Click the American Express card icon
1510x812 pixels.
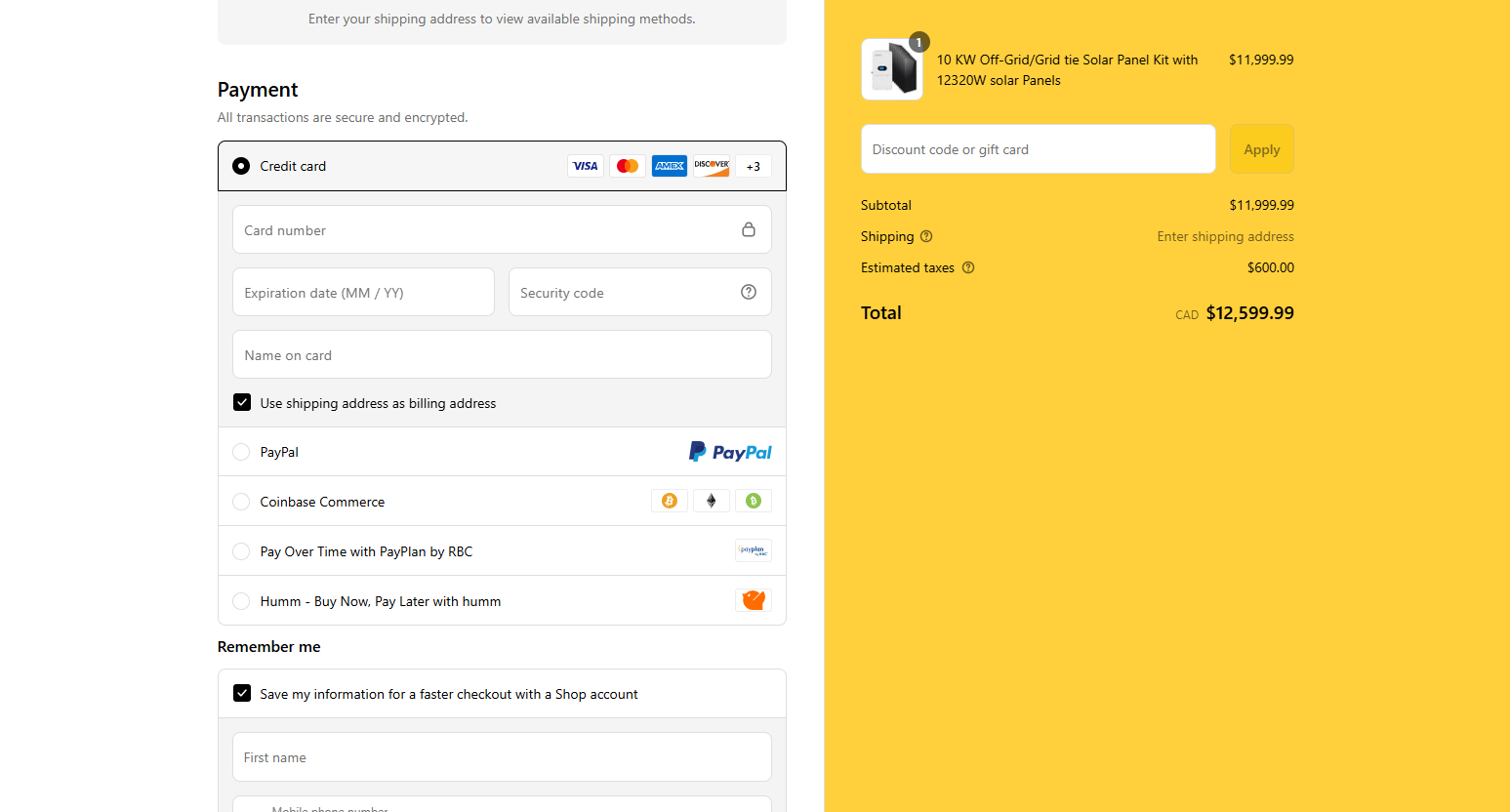[x=670, y=166]
